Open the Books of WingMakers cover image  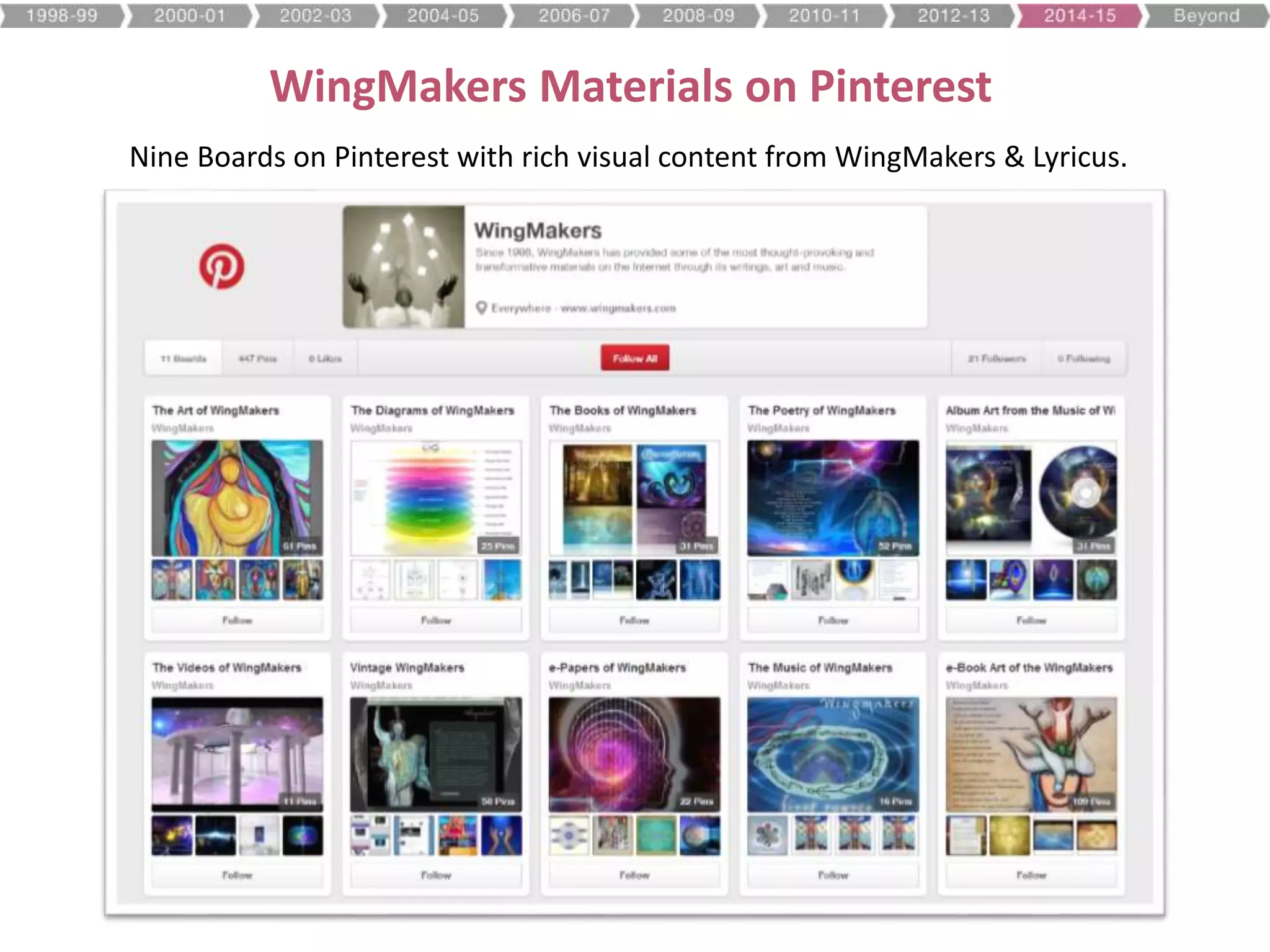(634, 498)
